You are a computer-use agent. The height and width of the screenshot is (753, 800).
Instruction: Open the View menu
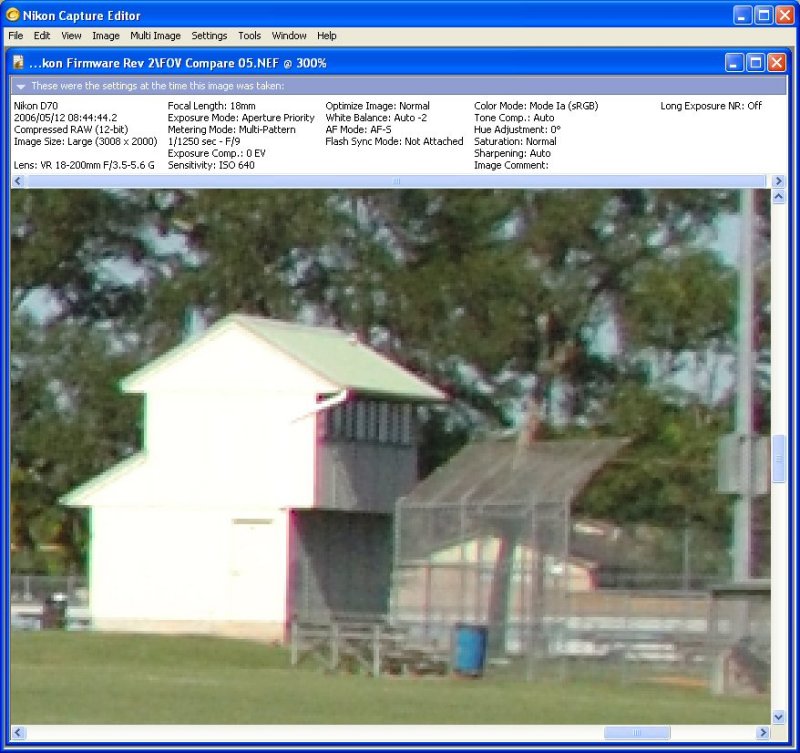71,36
